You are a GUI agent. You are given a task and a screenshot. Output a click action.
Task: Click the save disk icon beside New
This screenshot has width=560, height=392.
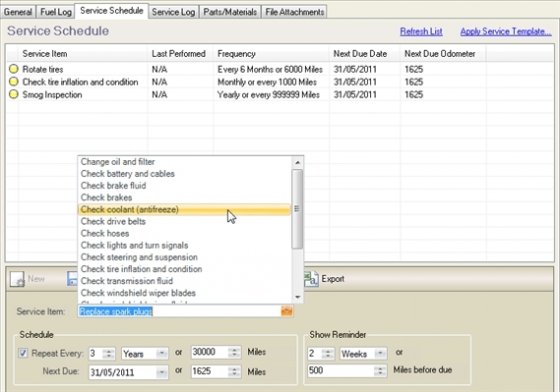point(72,279)
